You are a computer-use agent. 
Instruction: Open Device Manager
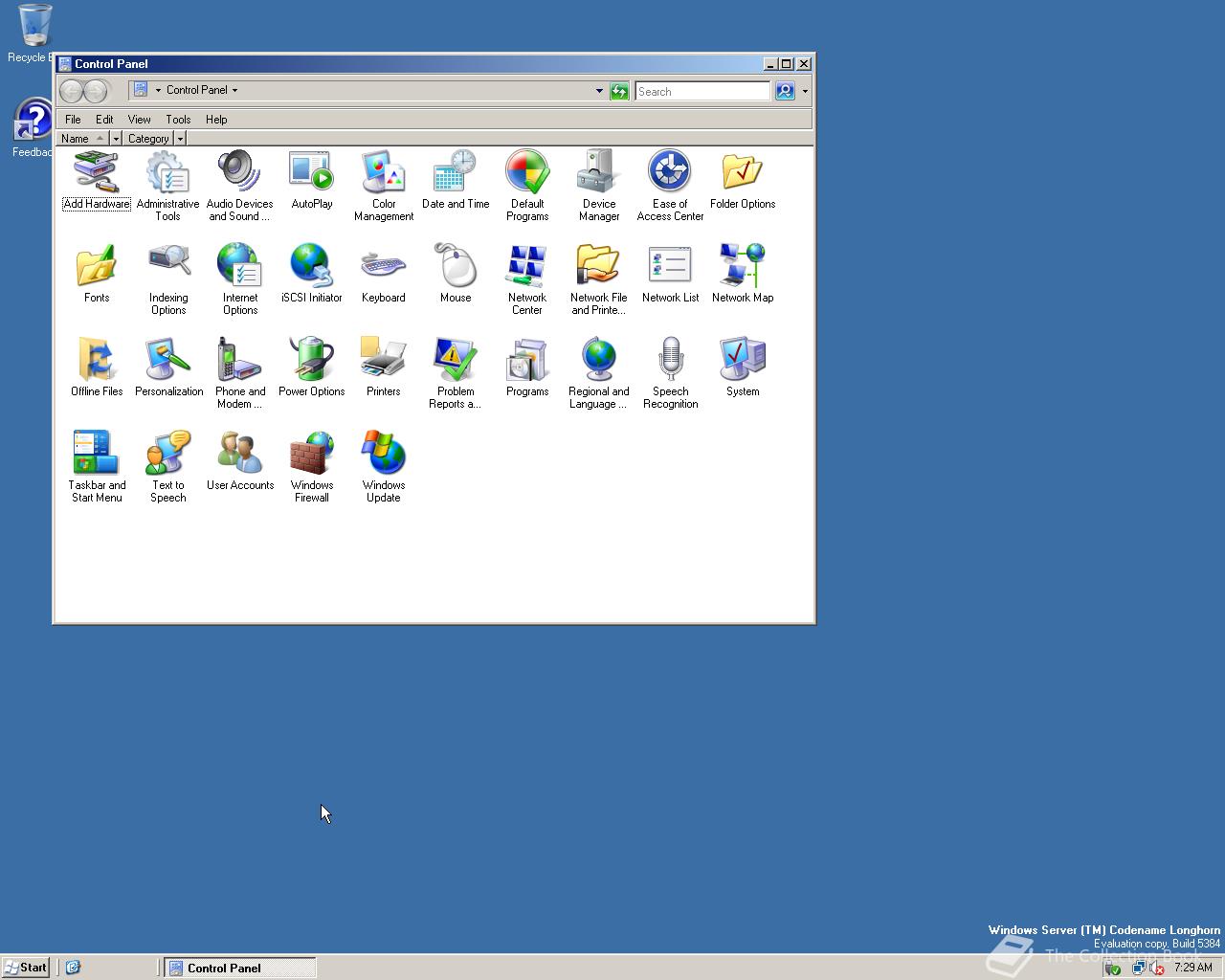point(599,186)
